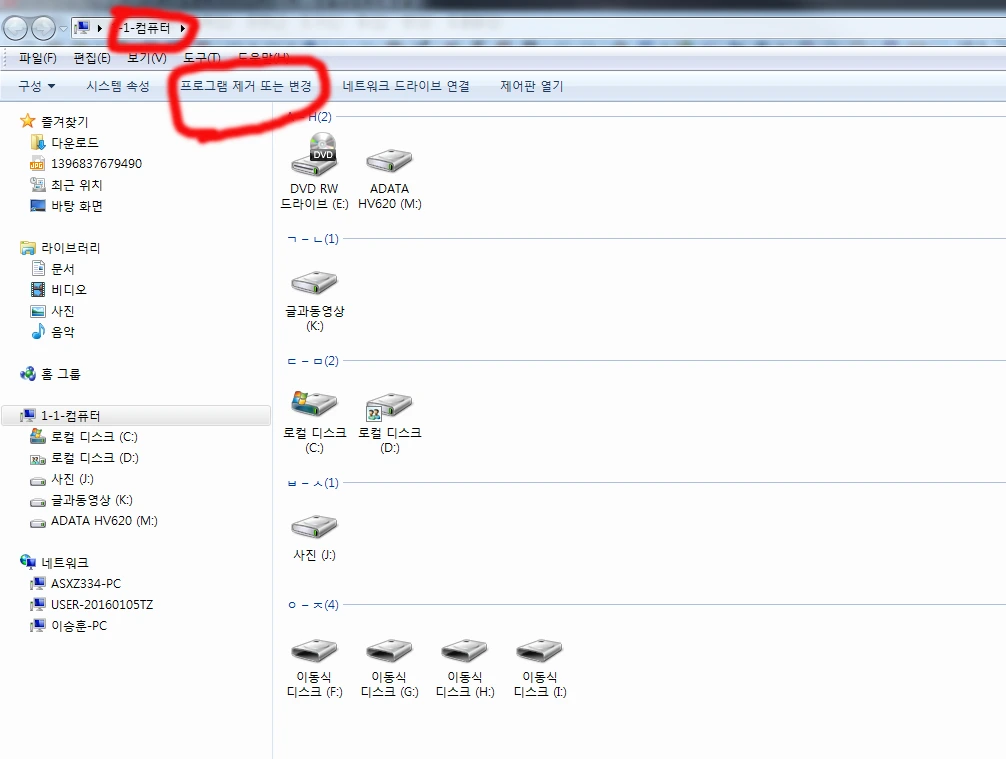The image size is (1006, 759).
Task: Open 이동식 디스크 (F:)
Action: pos(314,650)
